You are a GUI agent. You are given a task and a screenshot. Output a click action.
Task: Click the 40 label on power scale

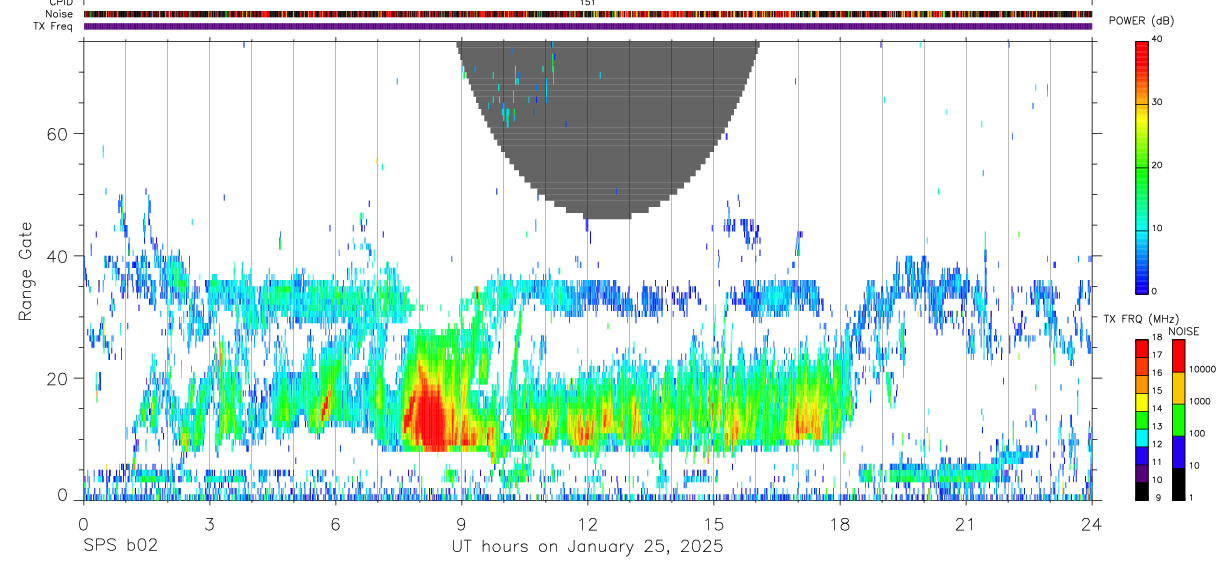(1157, 40)
